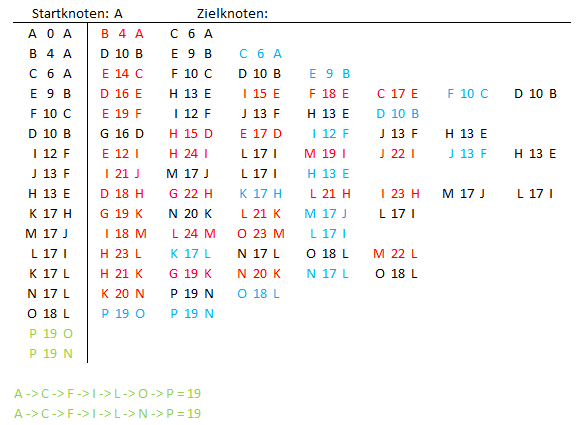Click the red 'I 18 M' entry
Screen dimensions: 584x425
126,234
